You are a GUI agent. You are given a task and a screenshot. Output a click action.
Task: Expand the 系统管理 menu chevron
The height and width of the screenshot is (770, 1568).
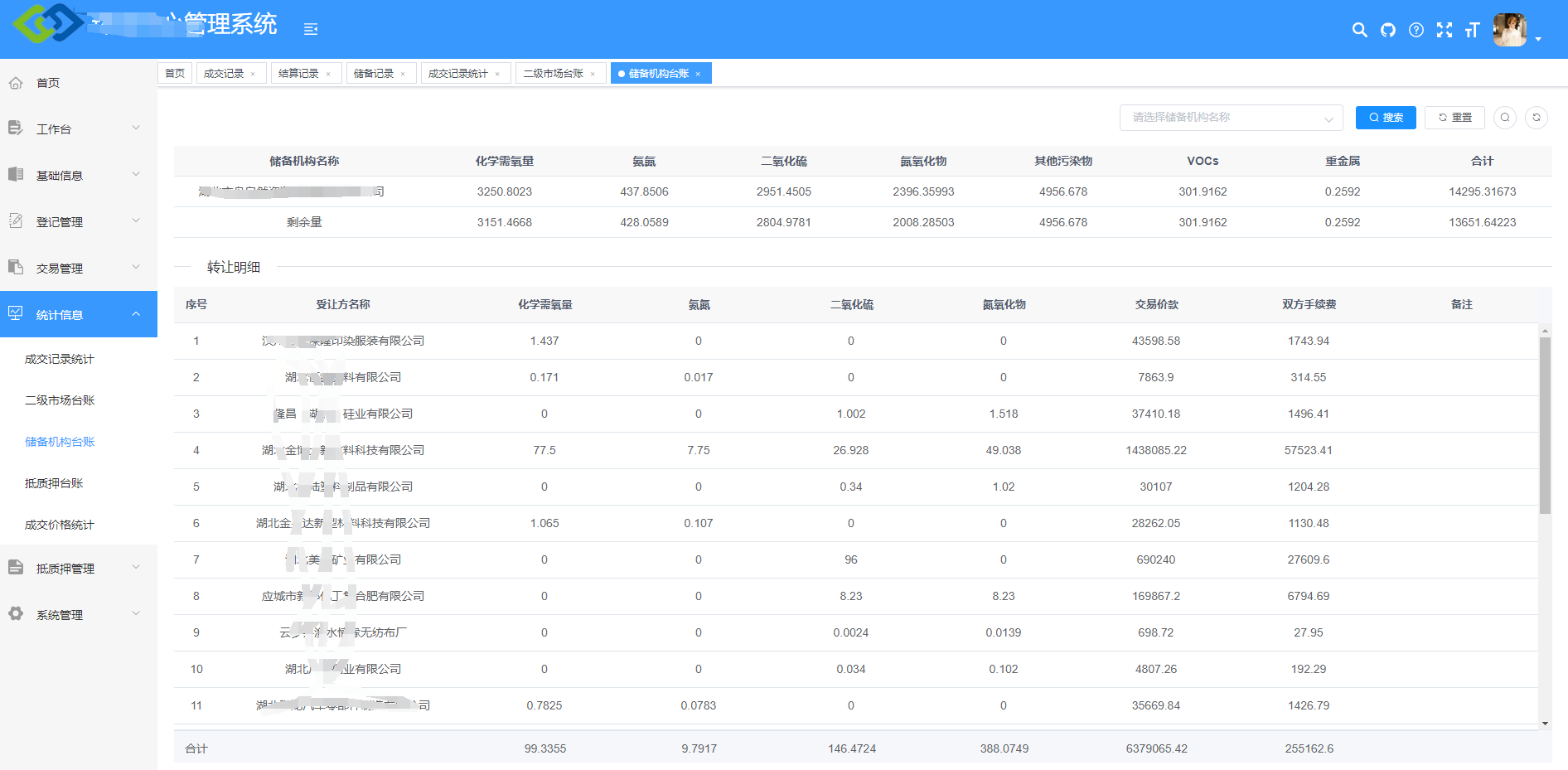coord(136,613)
